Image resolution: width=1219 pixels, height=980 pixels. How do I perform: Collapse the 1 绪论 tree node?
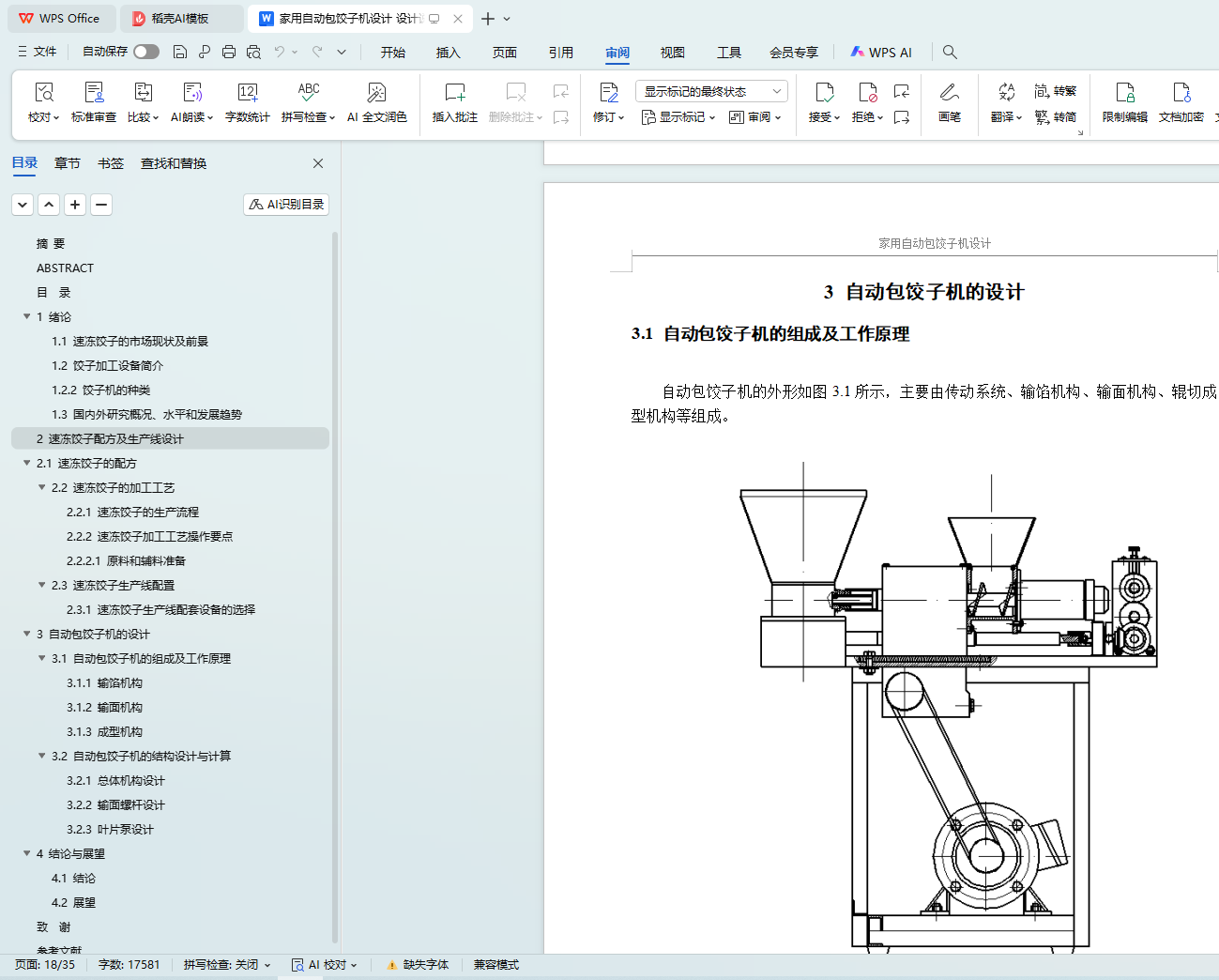26,317
